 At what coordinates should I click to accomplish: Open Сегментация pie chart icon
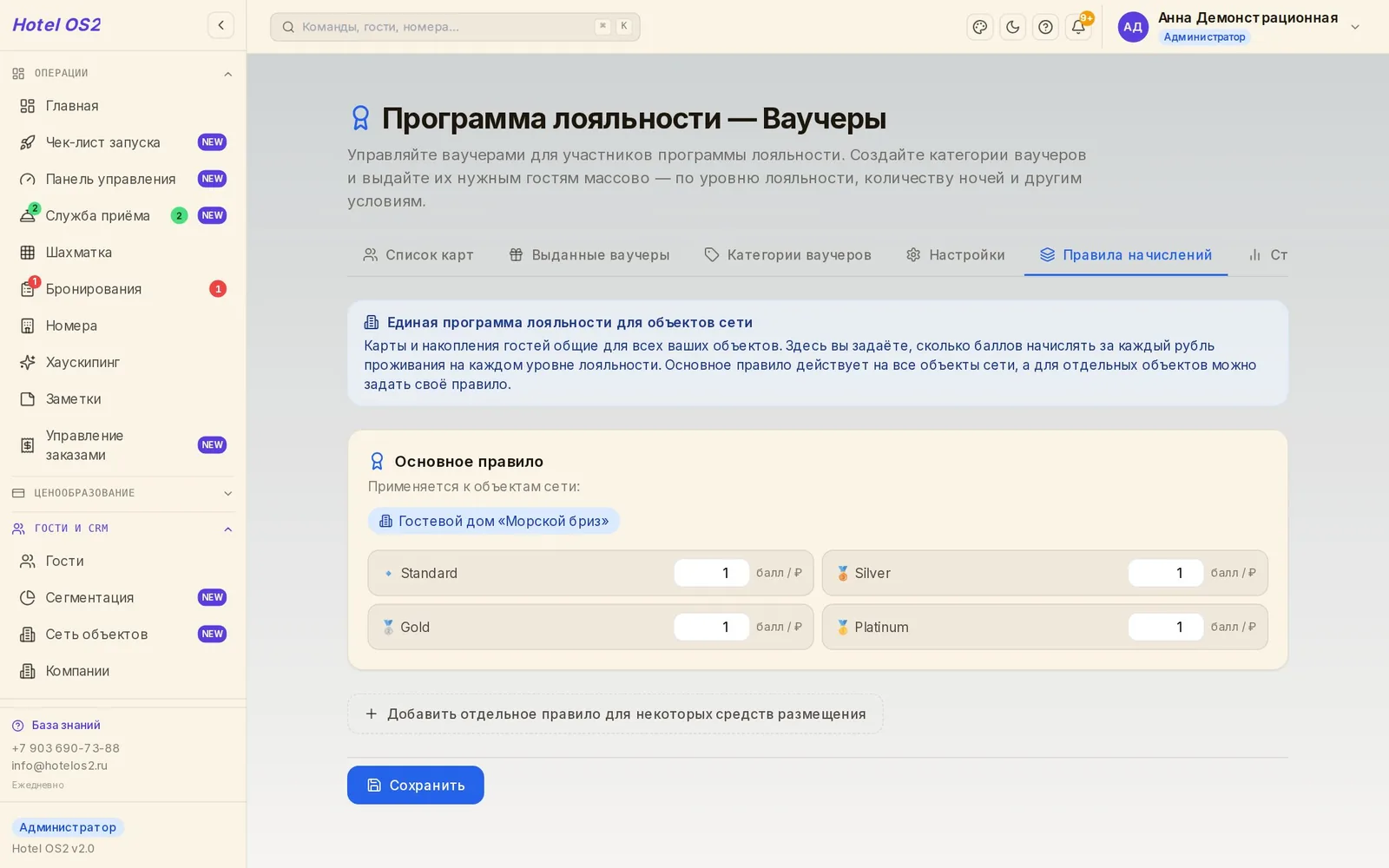coord(28,597)
